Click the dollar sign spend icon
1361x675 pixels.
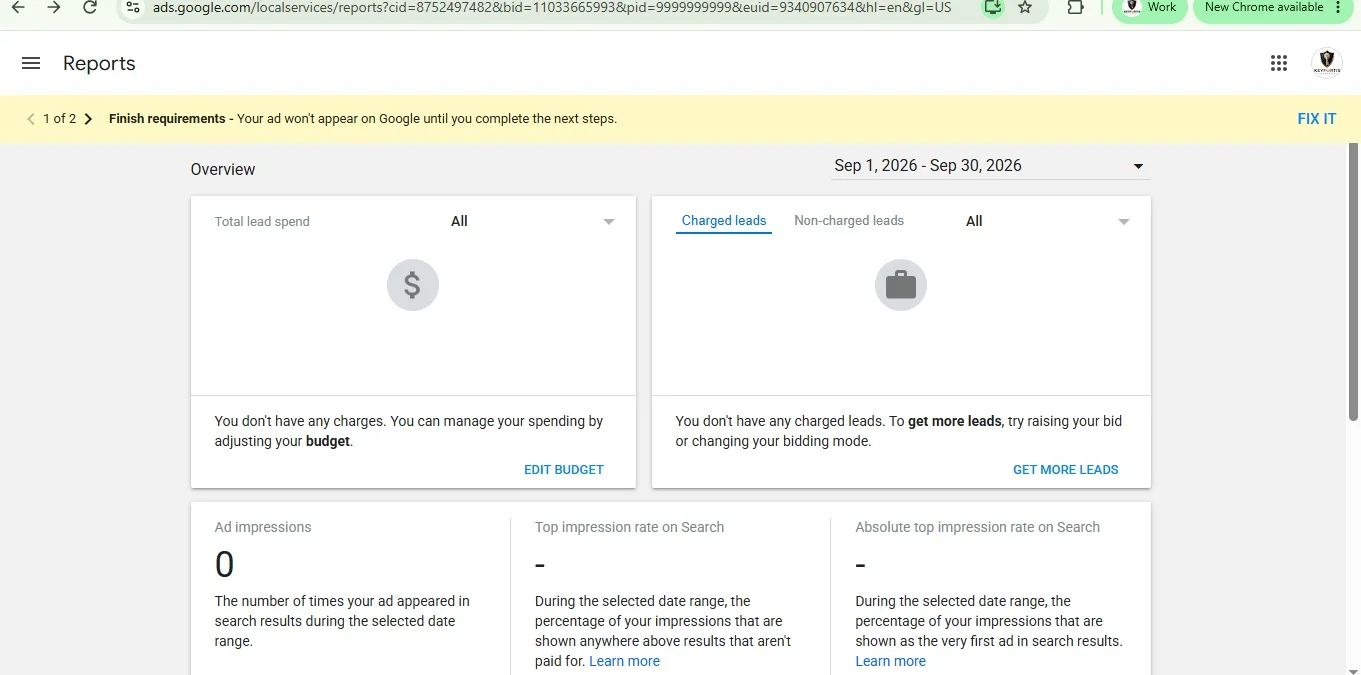tap(413, 285)
